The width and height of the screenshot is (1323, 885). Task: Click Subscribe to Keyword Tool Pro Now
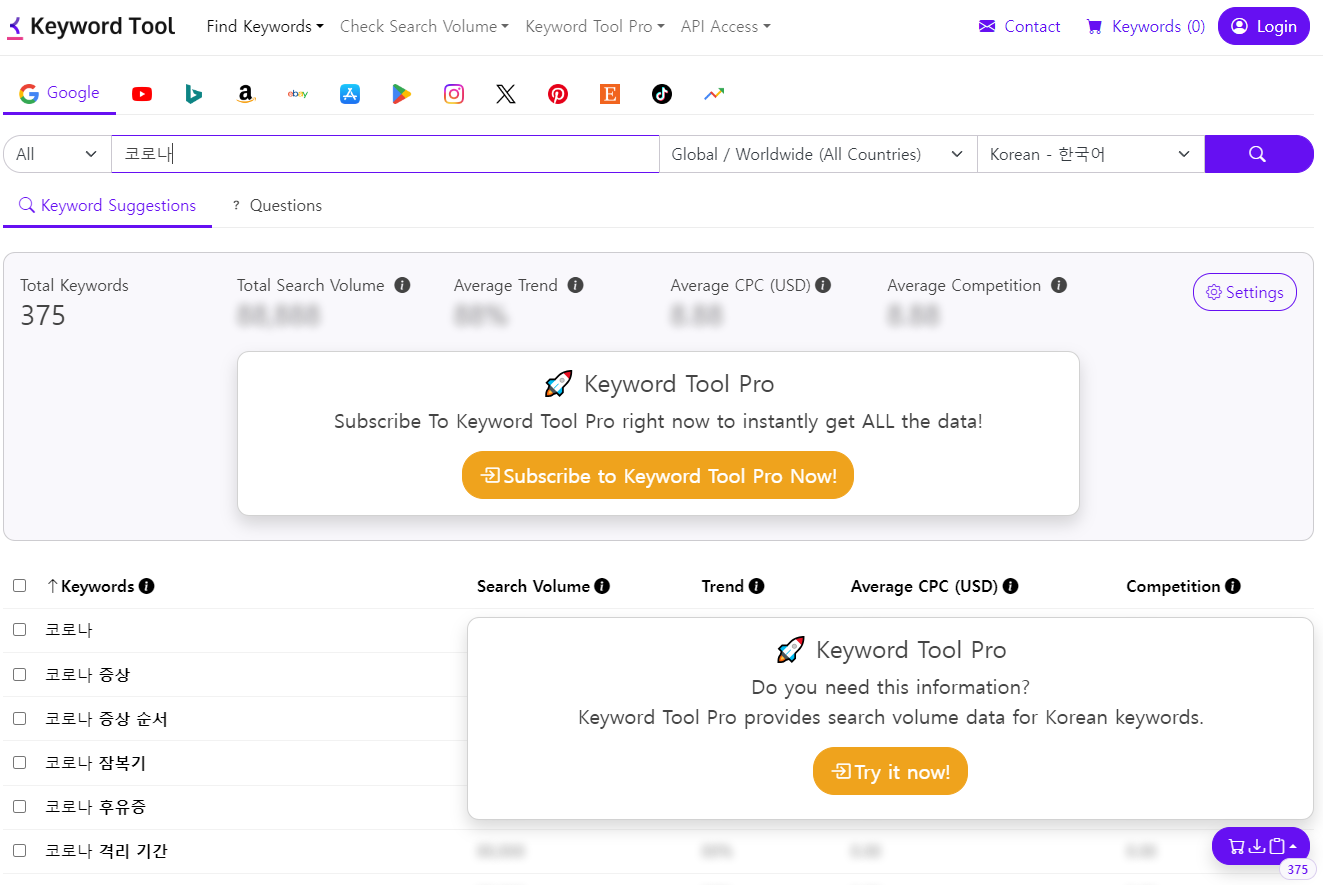point(658,476)
